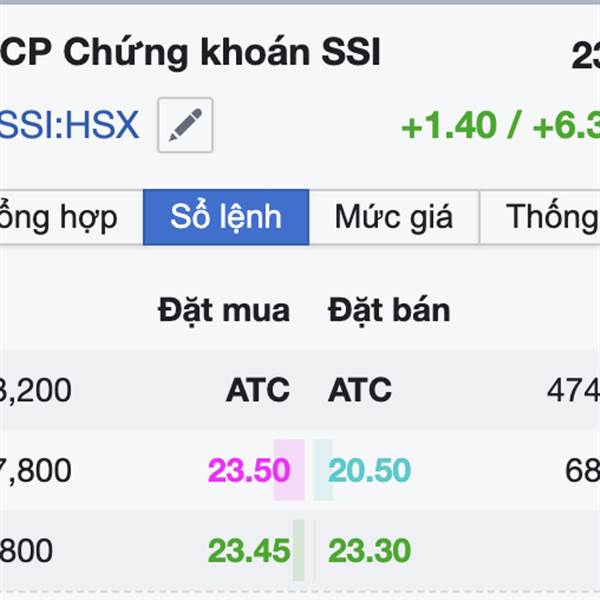Switch to the Sổ lệnh tab
Image resolution: width=600 pixels, height=600 pixels.
click(226, 217)
